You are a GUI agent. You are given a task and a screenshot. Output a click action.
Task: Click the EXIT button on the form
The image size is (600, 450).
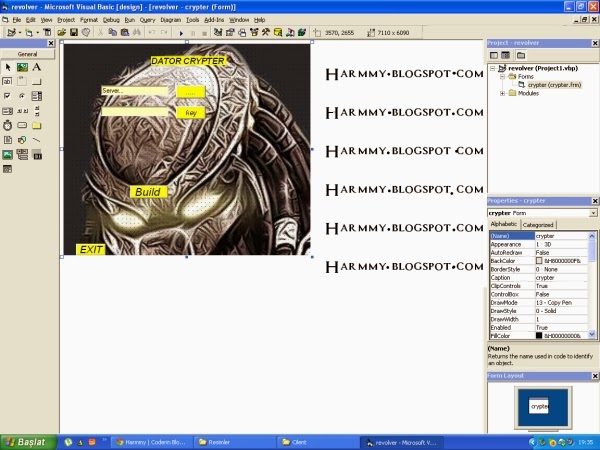click(x=91, y=249)
